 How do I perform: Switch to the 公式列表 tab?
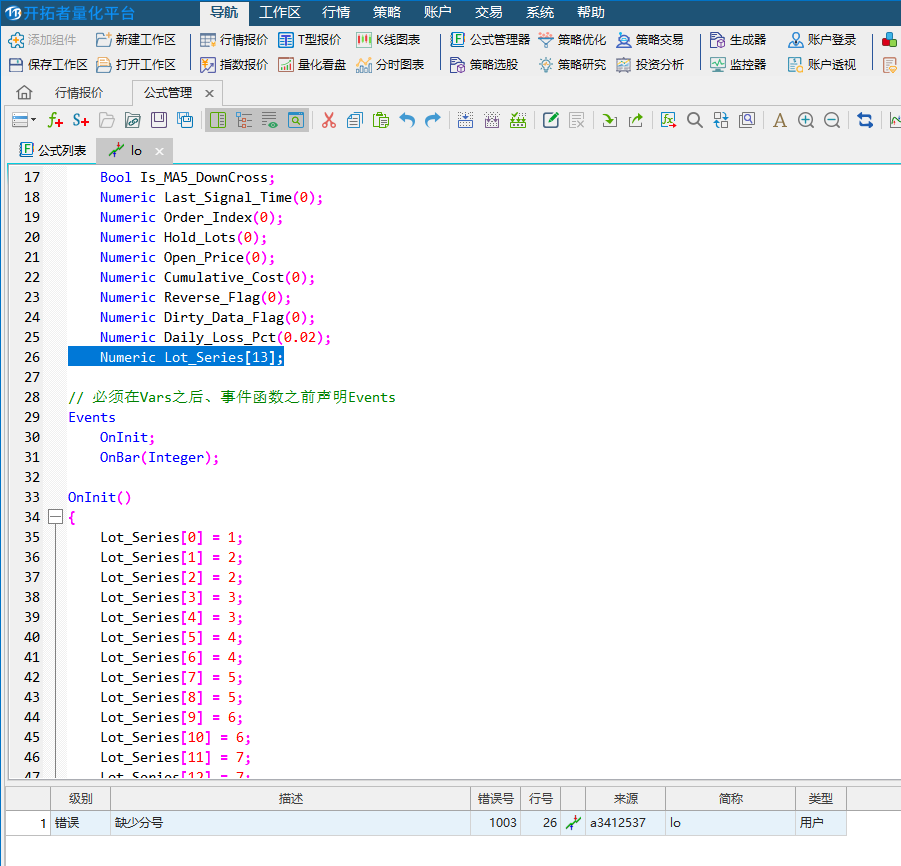click(x=53, y=151)
